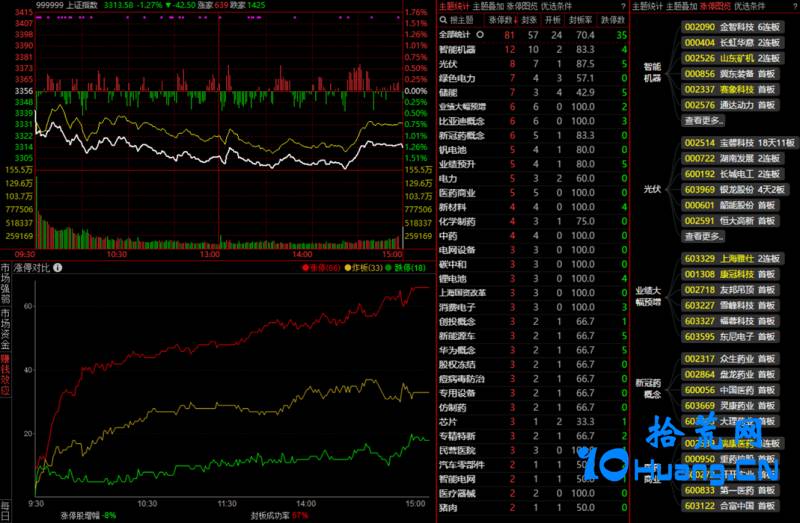800x523 pixels.
Task: Open stock 600833 第一医药 首板
Action: (730, 490)
